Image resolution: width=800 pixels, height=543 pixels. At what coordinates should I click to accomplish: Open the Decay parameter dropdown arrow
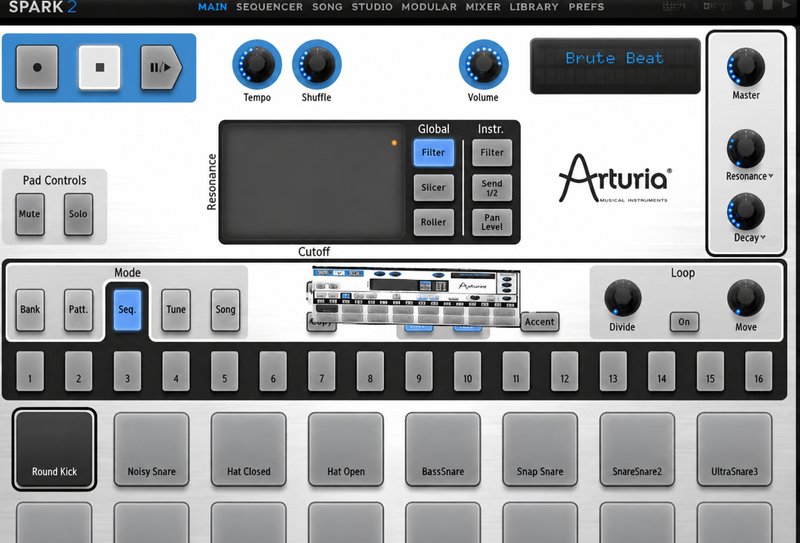coord(763,237)
